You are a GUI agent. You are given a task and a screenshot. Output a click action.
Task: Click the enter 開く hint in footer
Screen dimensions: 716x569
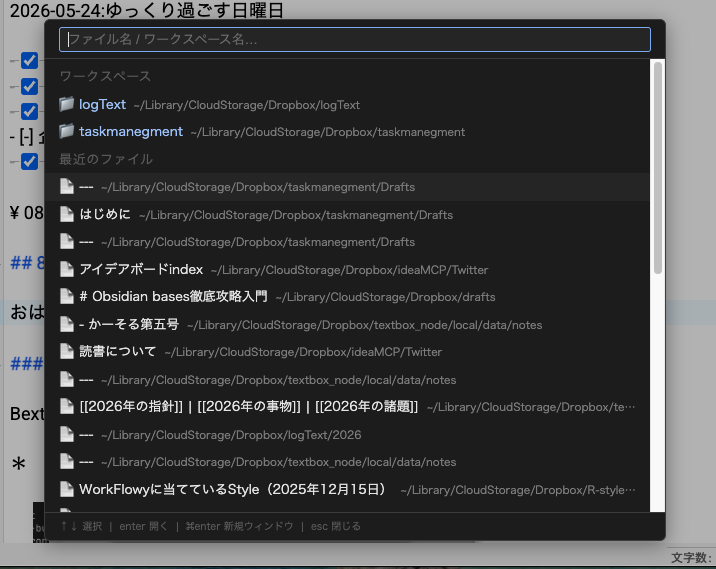coord(143,526)
